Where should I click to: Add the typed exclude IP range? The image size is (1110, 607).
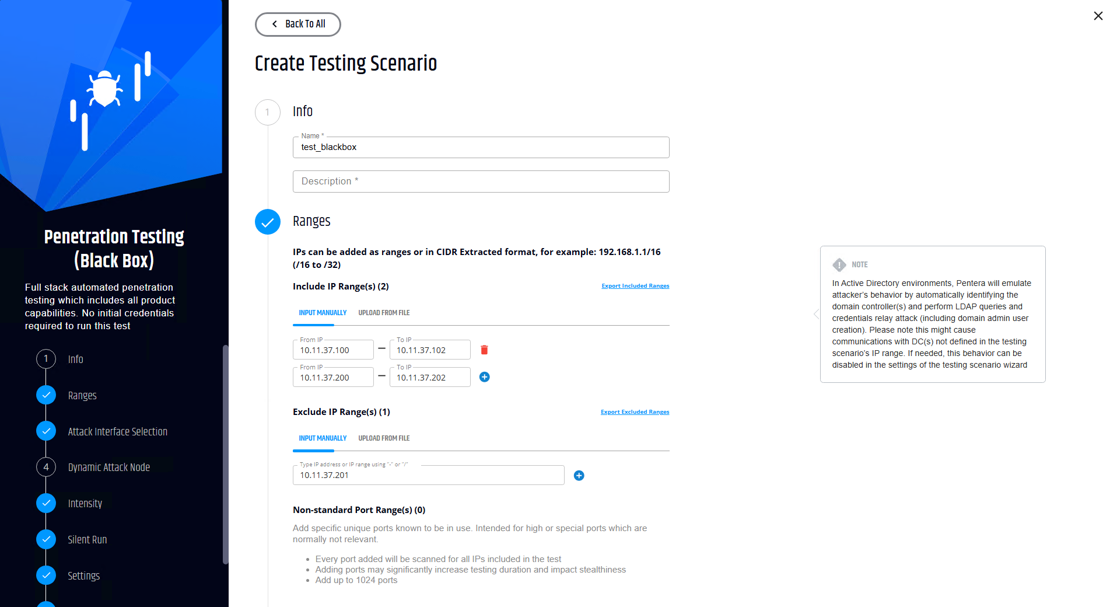579,475
